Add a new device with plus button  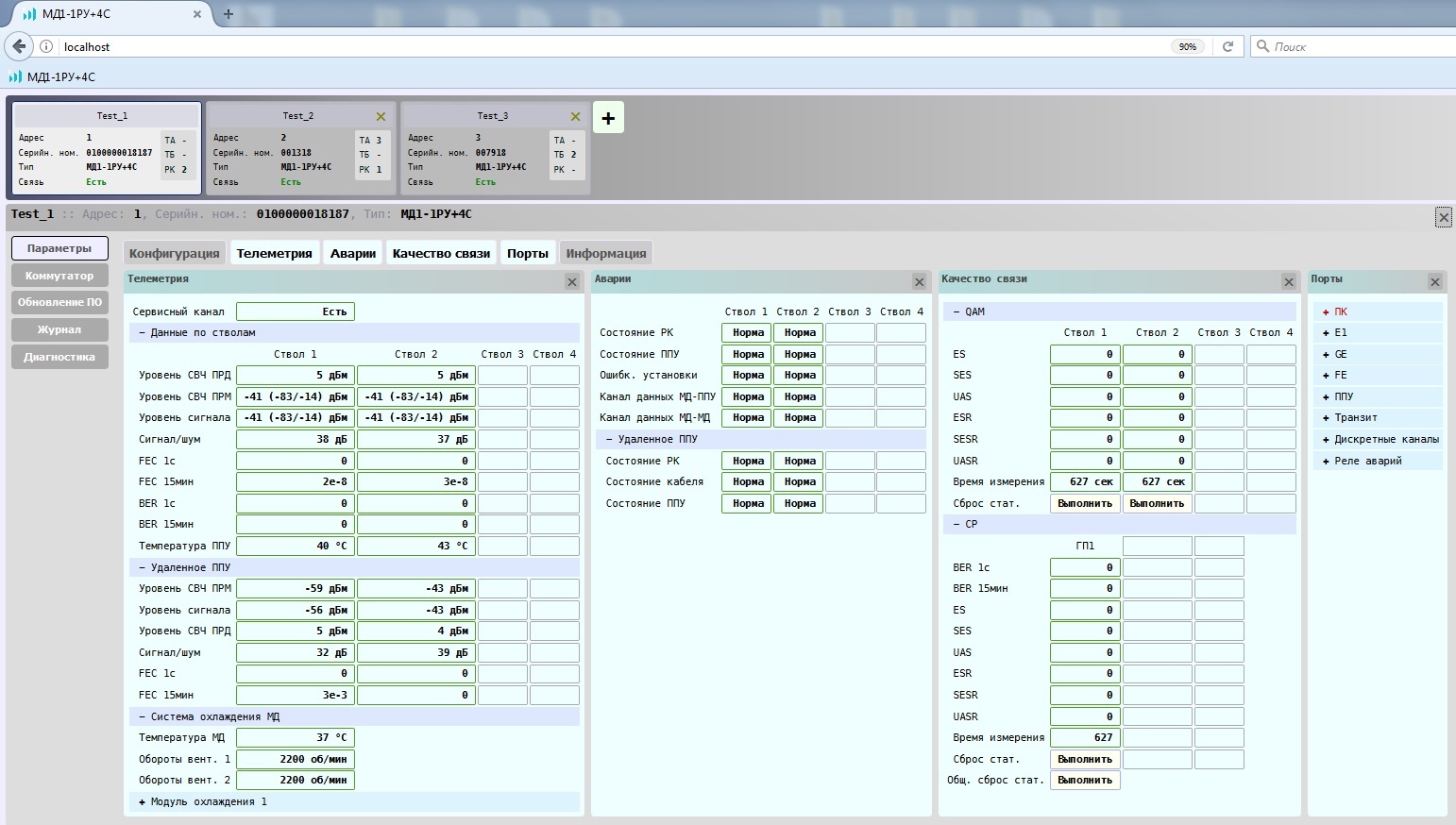click(x=608, y=118)
